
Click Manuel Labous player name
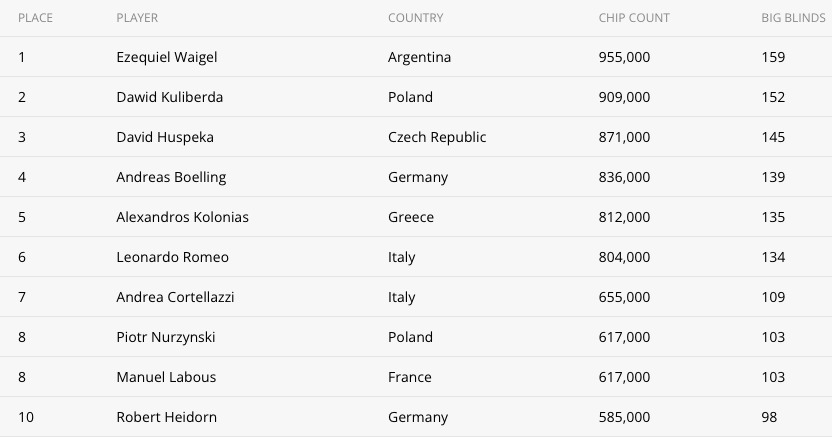pos(166,377)
